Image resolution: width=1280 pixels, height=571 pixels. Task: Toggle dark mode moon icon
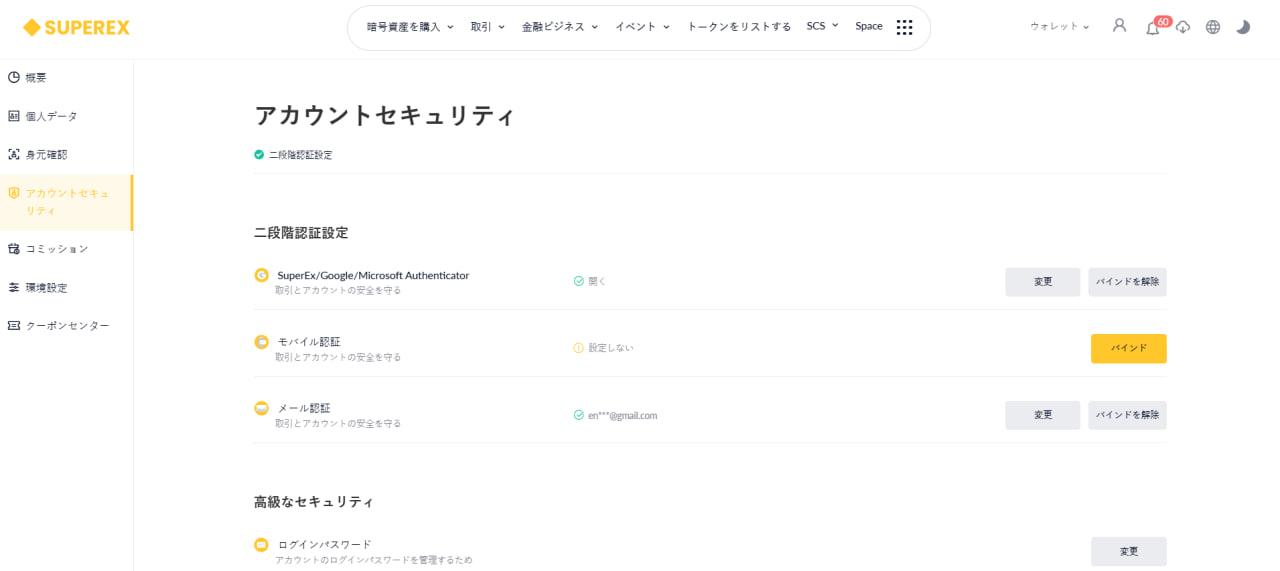click(x=1243, y=27)
